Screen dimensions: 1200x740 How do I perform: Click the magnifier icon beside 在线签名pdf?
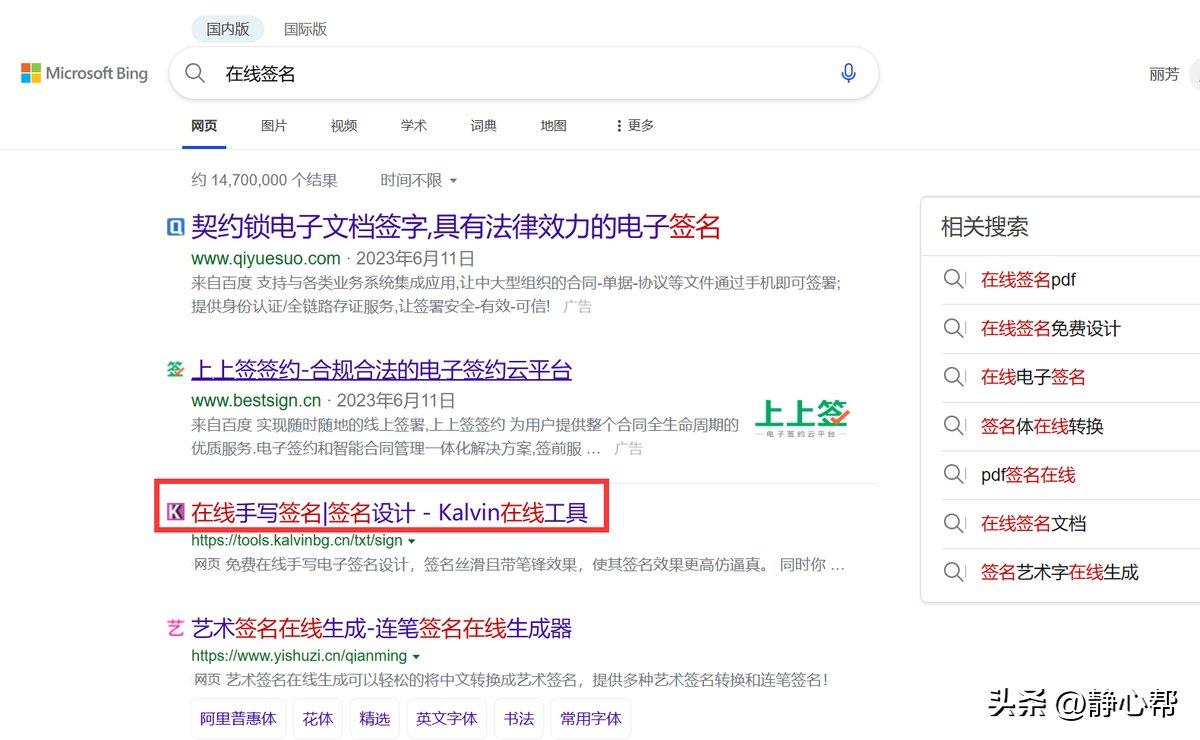click(952, 279)
